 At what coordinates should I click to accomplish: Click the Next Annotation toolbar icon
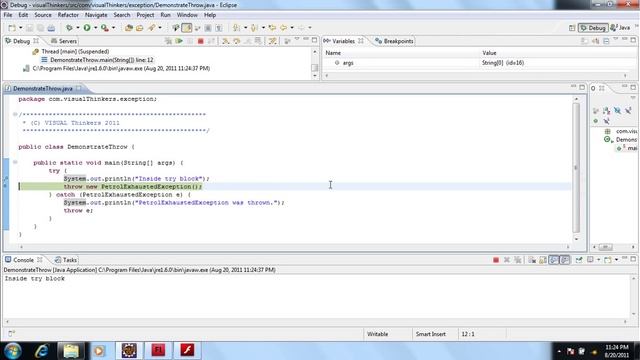pos(236,28)
